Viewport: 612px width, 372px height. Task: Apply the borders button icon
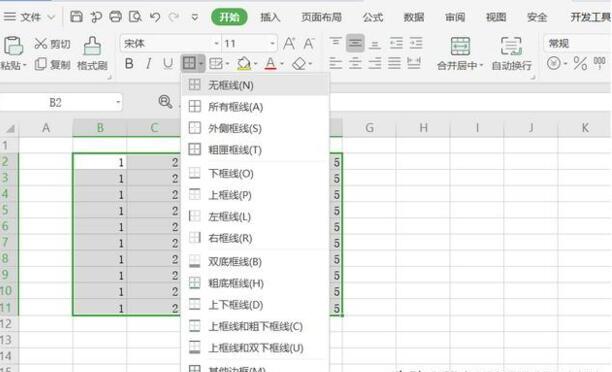[x=189, y=63]
